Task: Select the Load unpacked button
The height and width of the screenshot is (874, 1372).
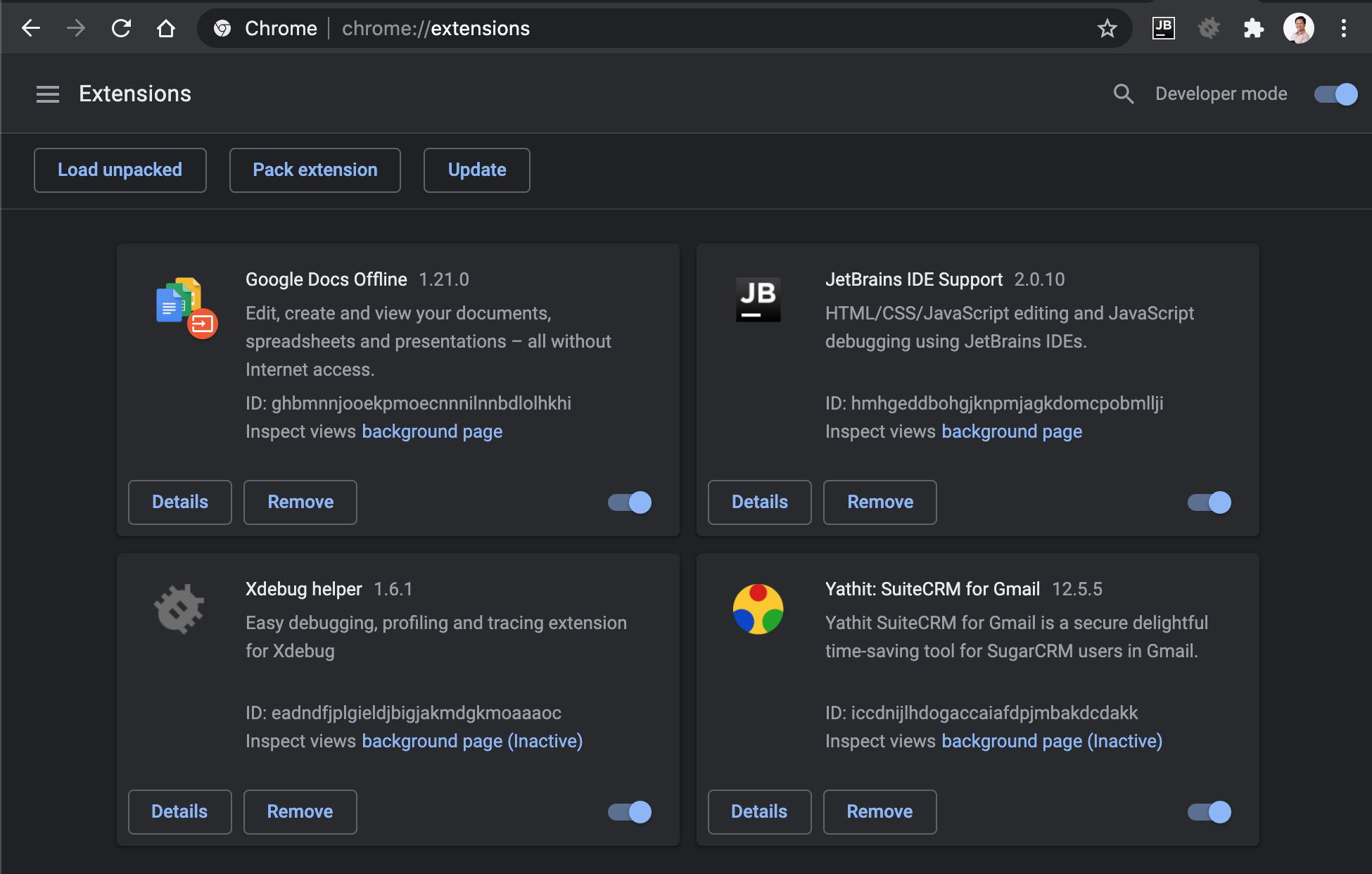Action: click(120, 169)
